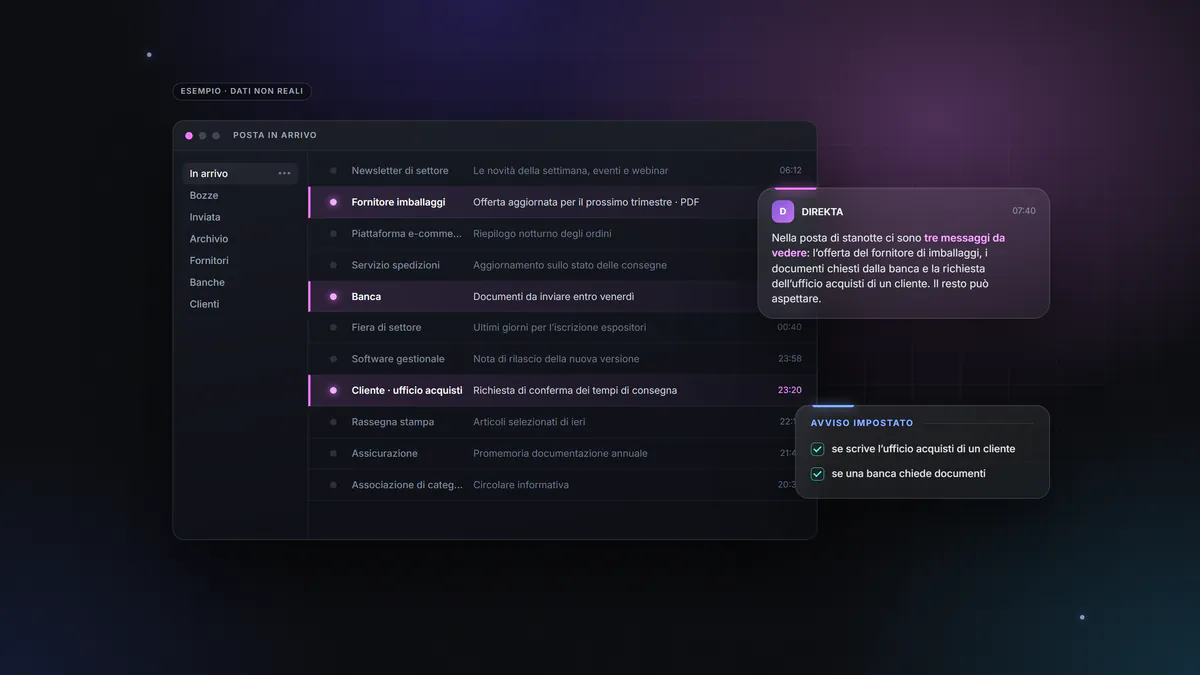Open "Ultimi giorni per l'iscrizione espositori" email

[562, 328]
